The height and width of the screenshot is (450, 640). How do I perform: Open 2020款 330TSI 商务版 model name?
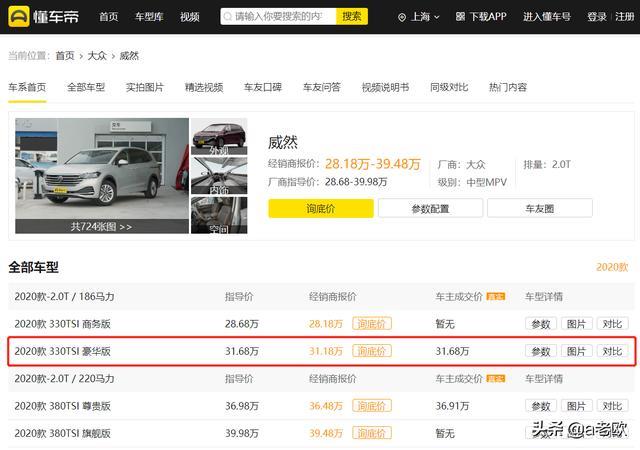[x=62, y=324]
